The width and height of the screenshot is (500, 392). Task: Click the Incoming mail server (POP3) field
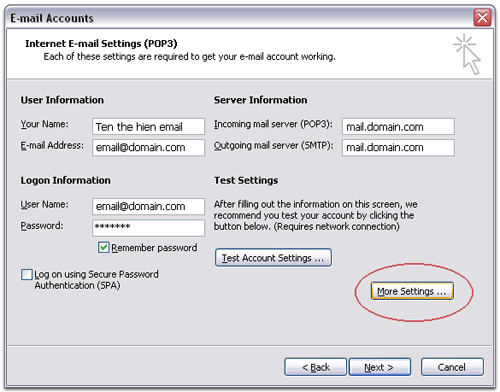click(398, 126)
